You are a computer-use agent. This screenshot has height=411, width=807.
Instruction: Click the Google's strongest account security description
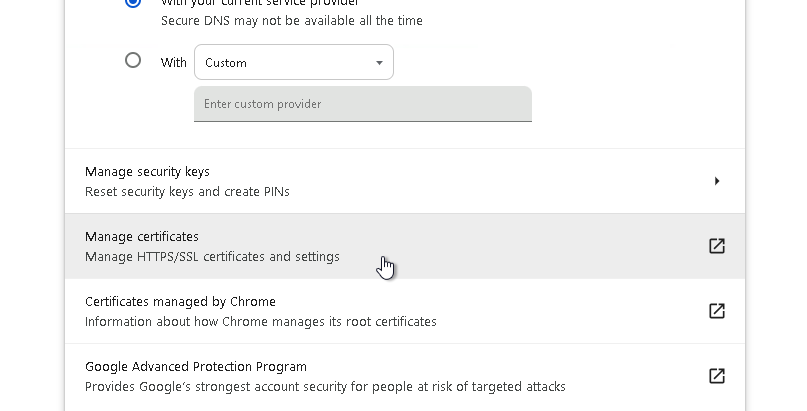pos(325,387)
